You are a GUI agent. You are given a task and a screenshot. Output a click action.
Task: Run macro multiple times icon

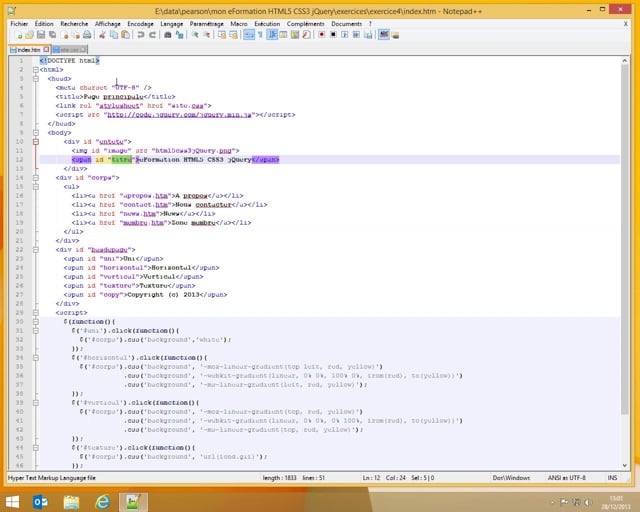point(356,35)
